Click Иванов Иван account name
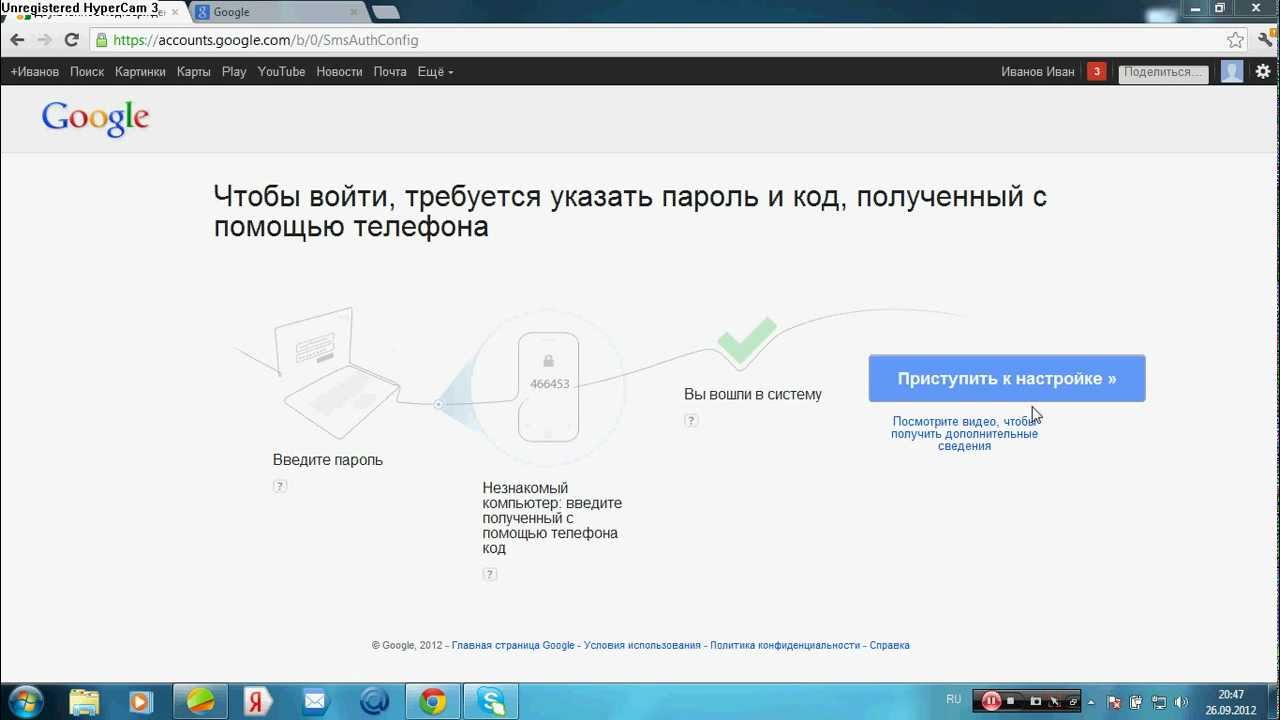The image size is (1280, 720). [1038, 72]
